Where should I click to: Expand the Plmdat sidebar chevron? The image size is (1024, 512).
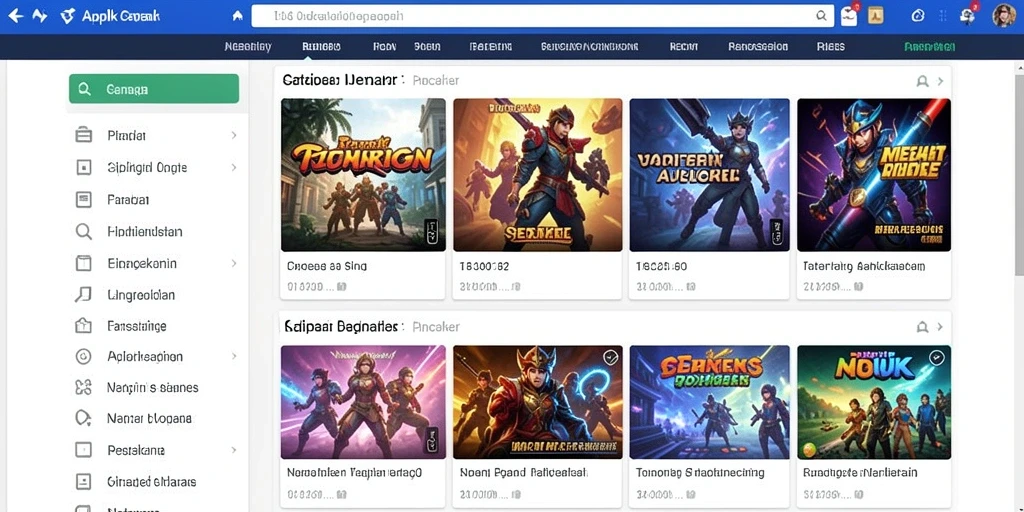click(234, 135)
